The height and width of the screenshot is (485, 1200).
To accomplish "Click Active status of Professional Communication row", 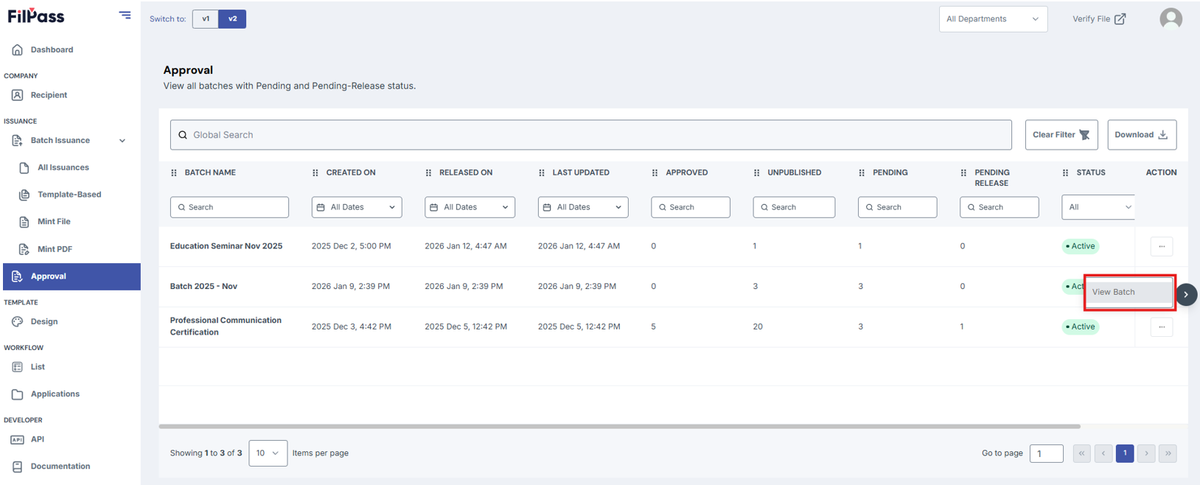I will point(1080,327).
